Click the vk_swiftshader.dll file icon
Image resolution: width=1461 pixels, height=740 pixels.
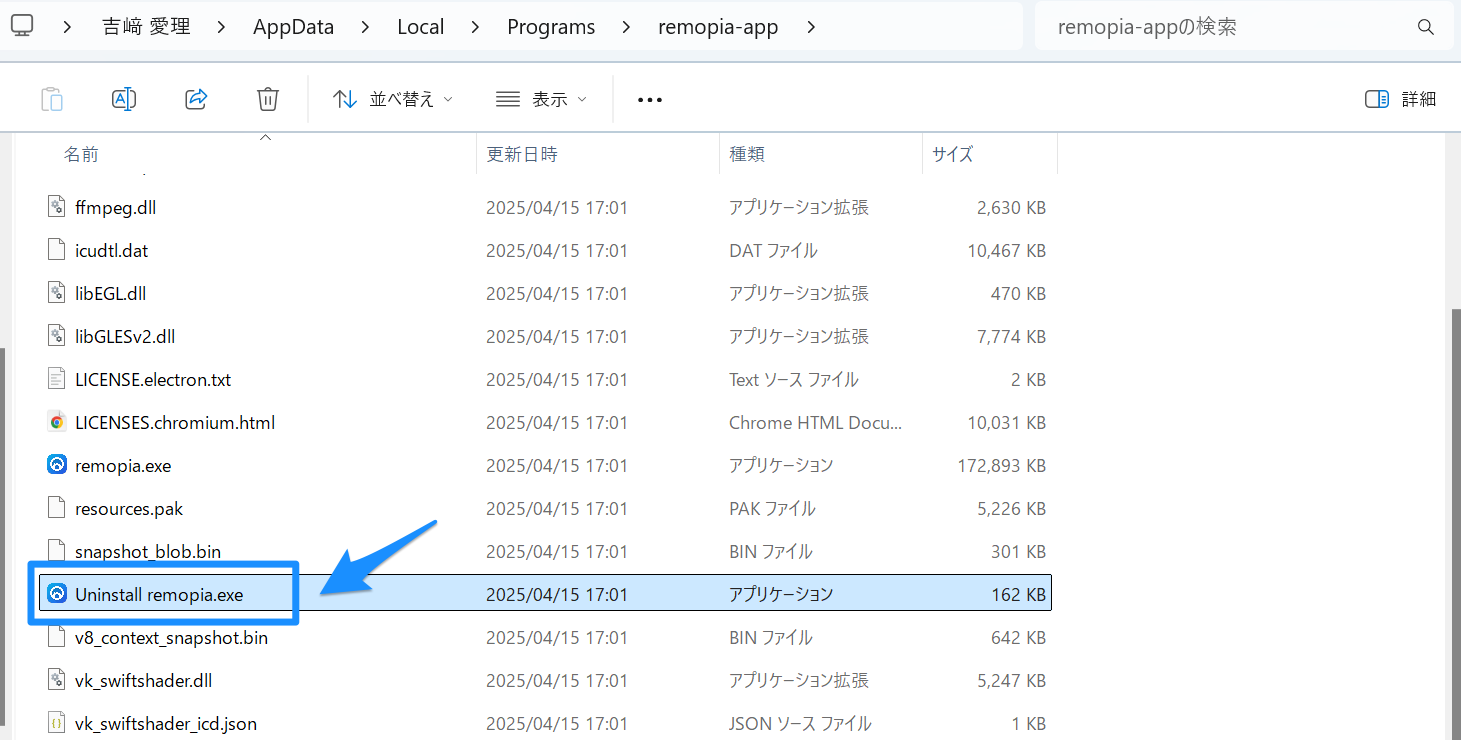57,681
